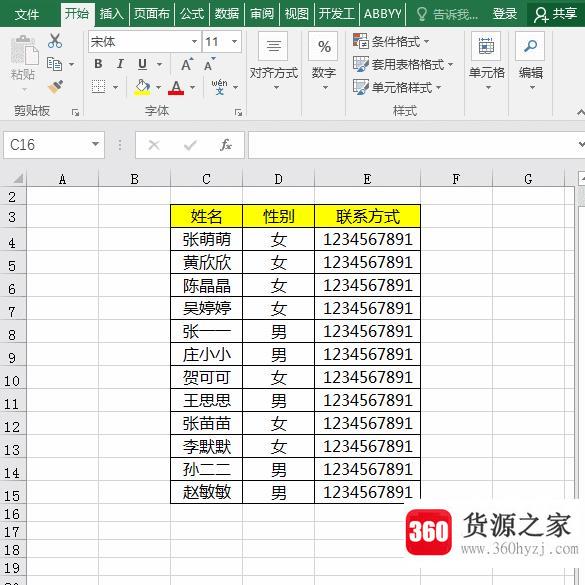Screen dimensions: 585x585
Task: Toggle Bold formatting
Action: point(98,64)
